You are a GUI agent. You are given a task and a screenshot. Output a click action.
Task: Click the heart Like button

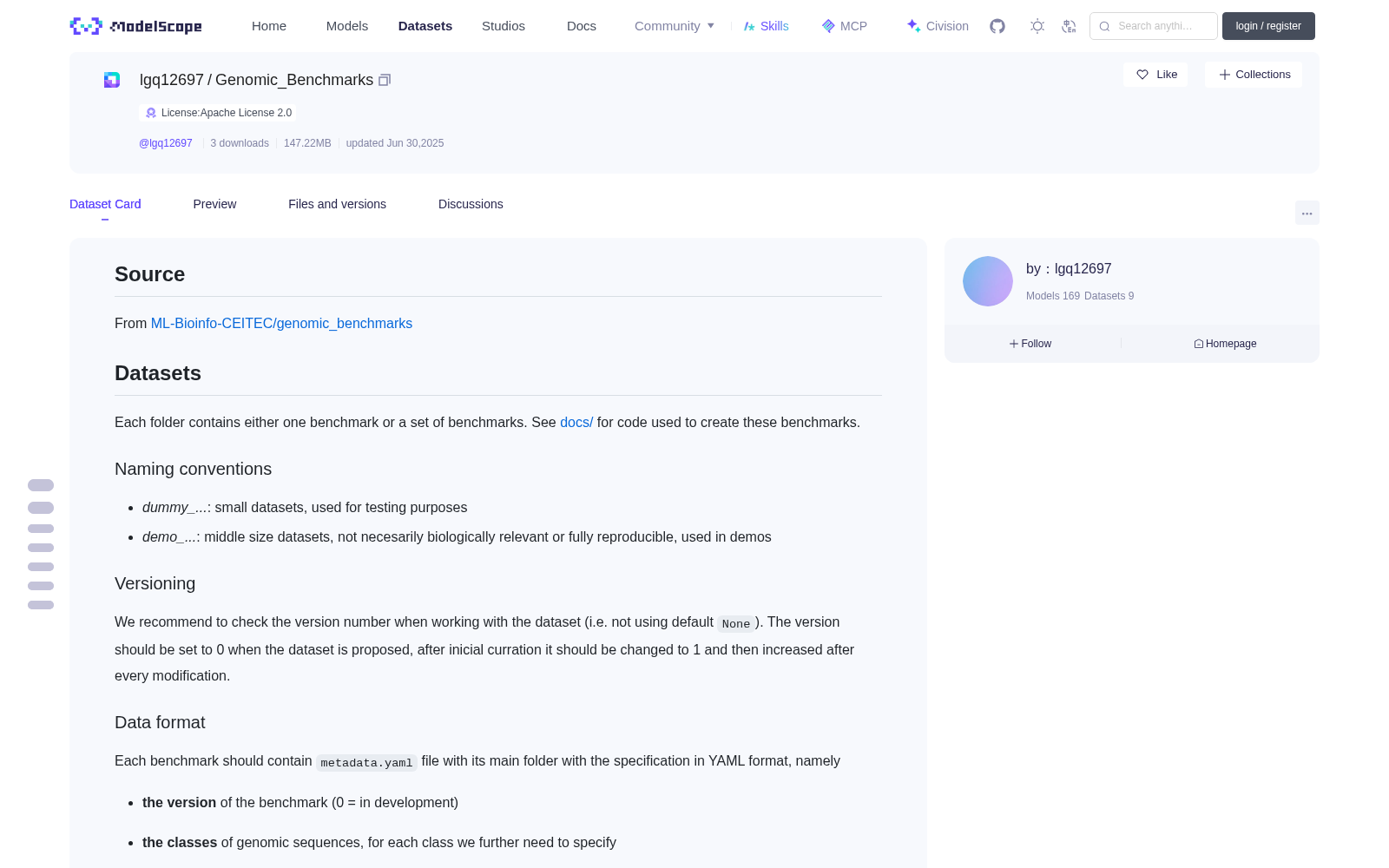tap(1155, 75)
